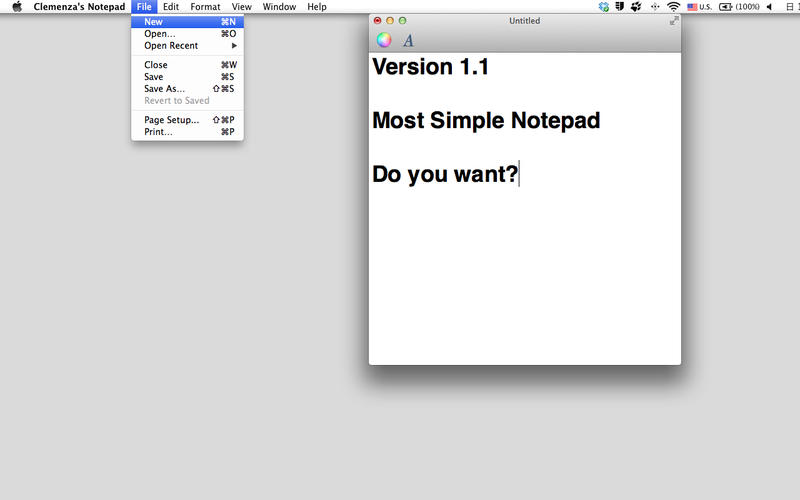Click the Untitled window title bar text
This screenshot has height=500, width=800.
[x=524, y=20]
